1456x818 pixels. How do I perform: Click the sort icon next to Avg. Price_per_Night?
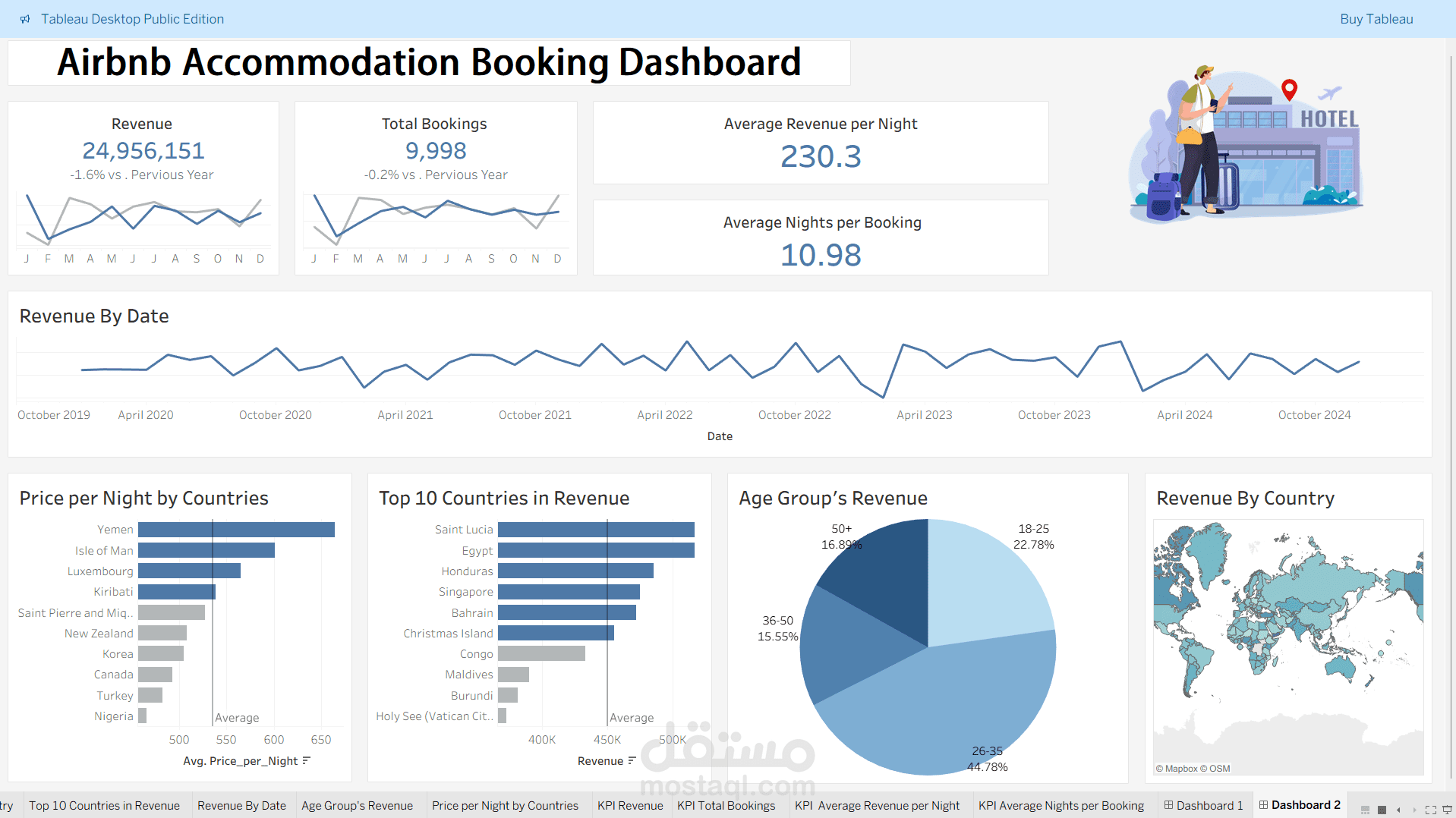coord(306,760)
